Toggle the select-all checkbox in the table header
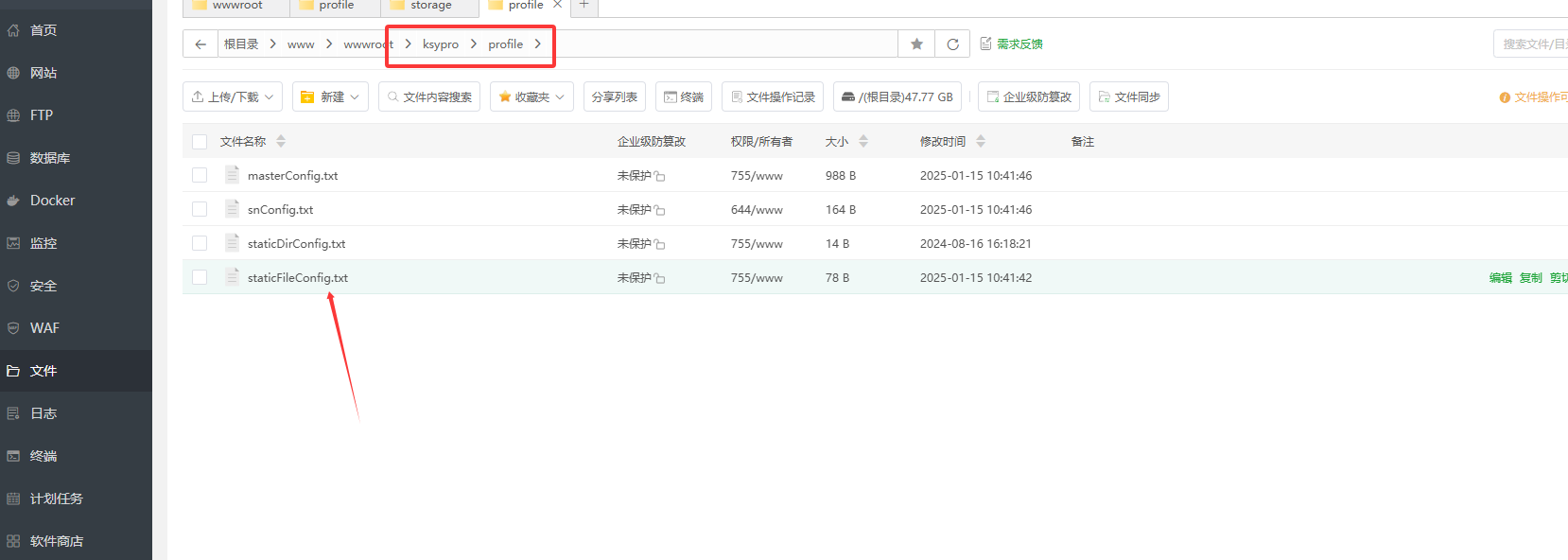The height and width of the screenshot is (560, 1568). coord(200,142)
